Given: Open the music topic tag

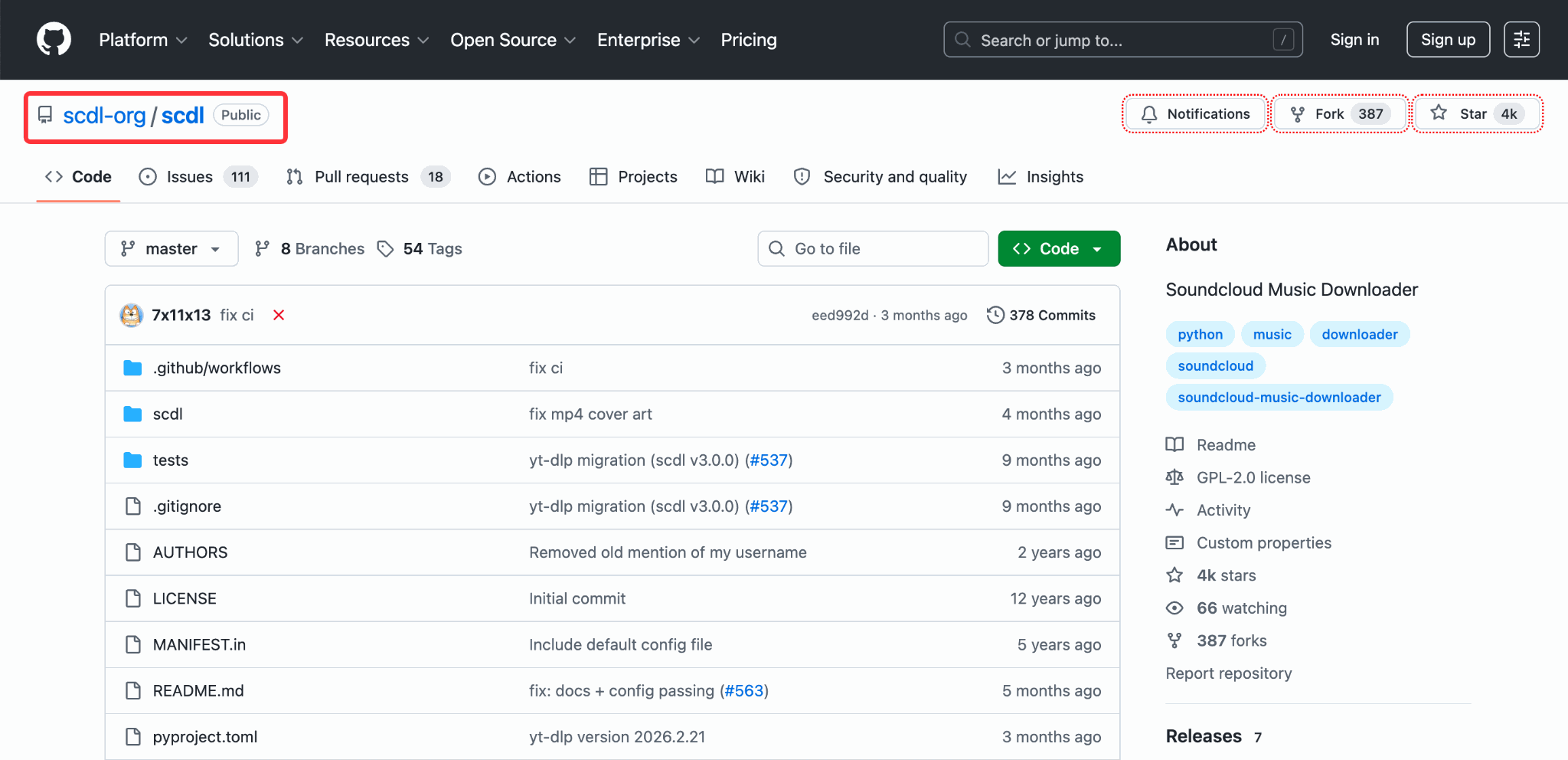Looking at the screenshot, I should 1272,334.
